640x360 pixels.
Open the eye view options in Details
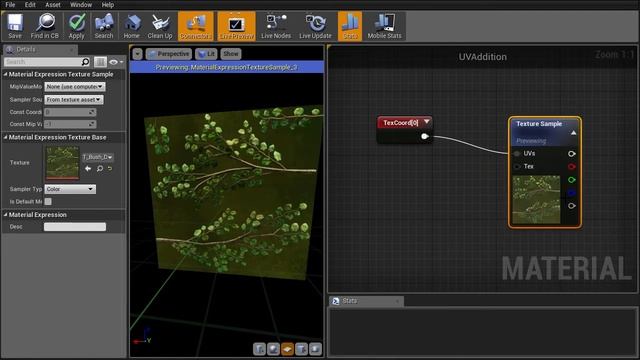pos(116,62)
